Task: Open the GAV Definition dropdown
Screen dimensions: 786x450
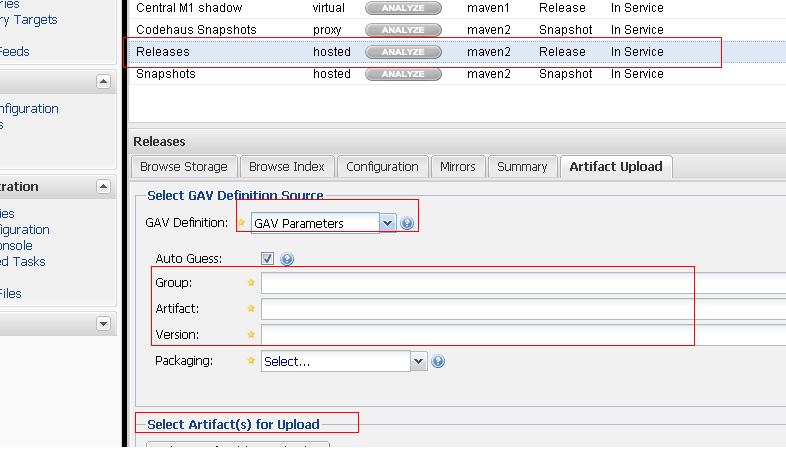Action: [387, 223]
